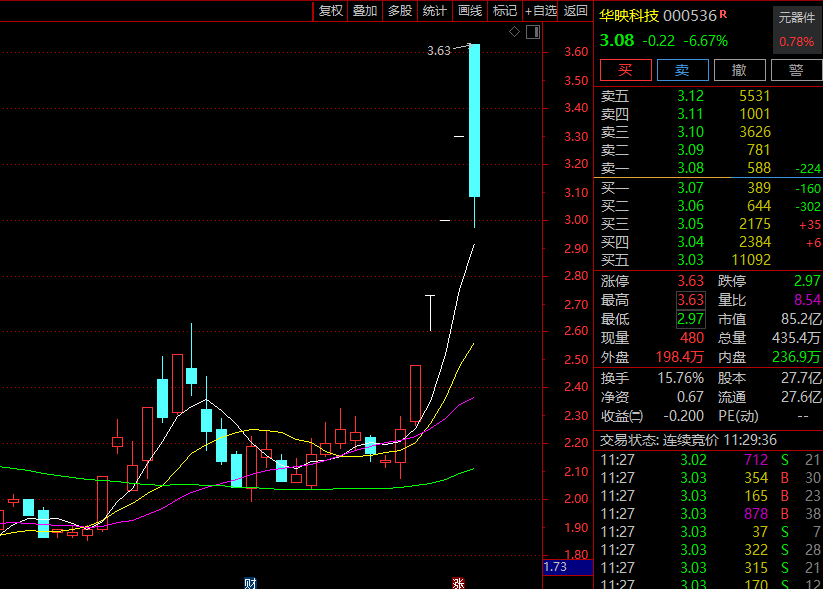823x589 pixels.
Task: Open the 标记 mark menu
Action: coord(505,11)
